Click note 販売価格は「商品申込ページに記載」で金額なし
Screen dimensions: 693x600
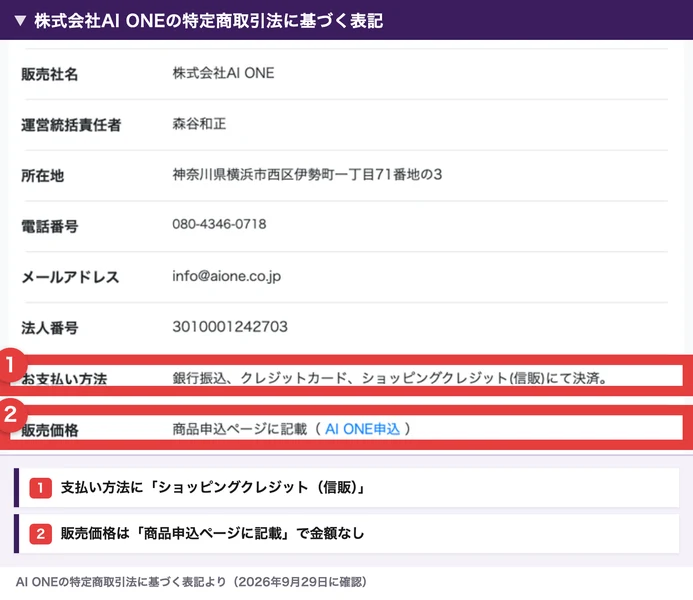pos(212,533)
